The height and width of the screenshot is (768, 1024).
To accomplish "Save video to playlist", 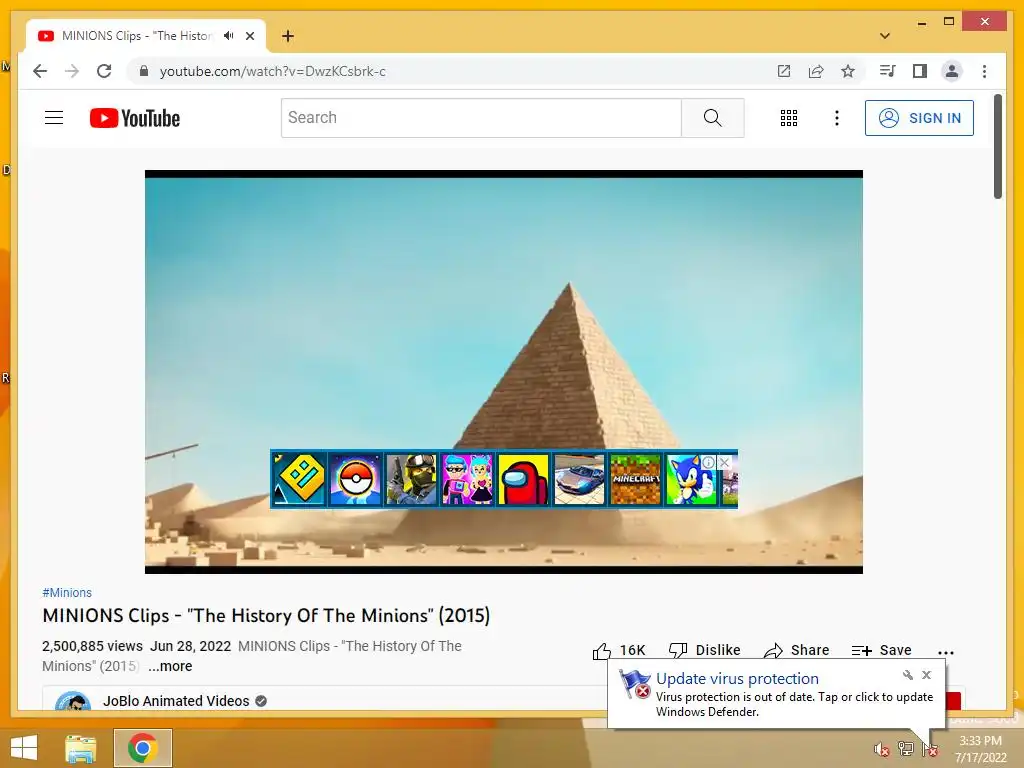I will 882,650.
